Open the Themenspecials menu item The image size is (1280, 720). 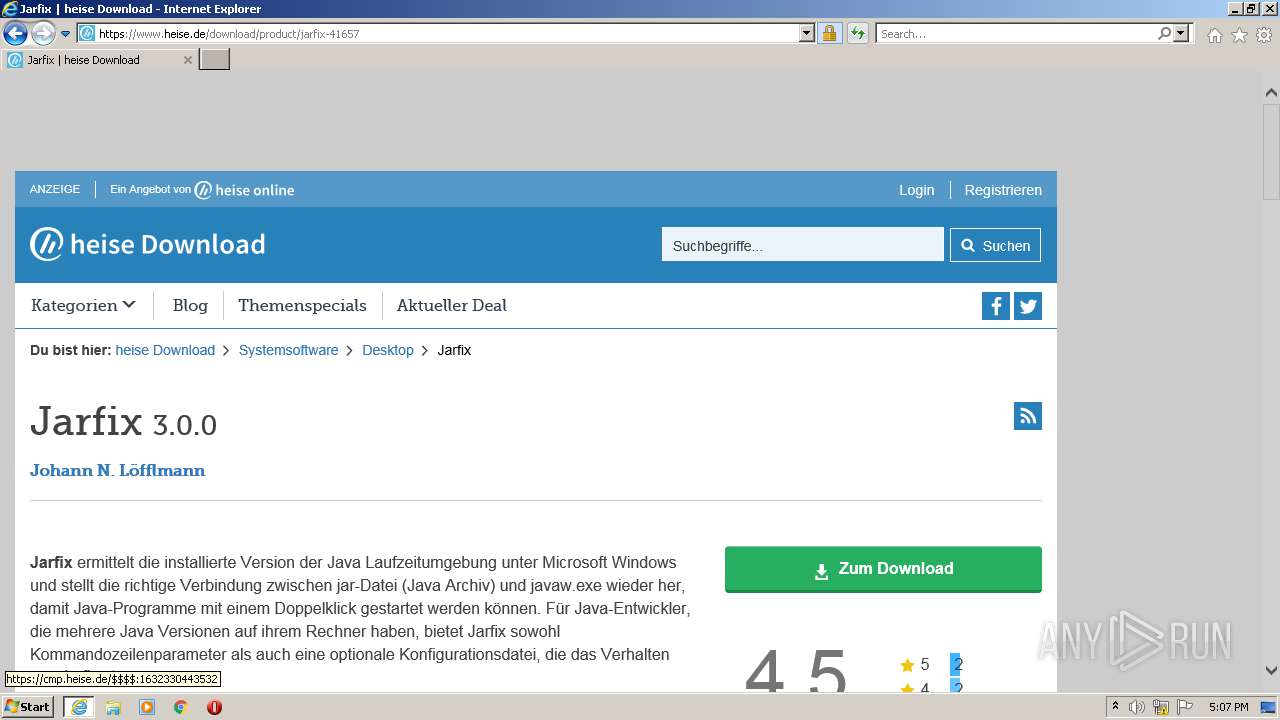pos(302,305)
